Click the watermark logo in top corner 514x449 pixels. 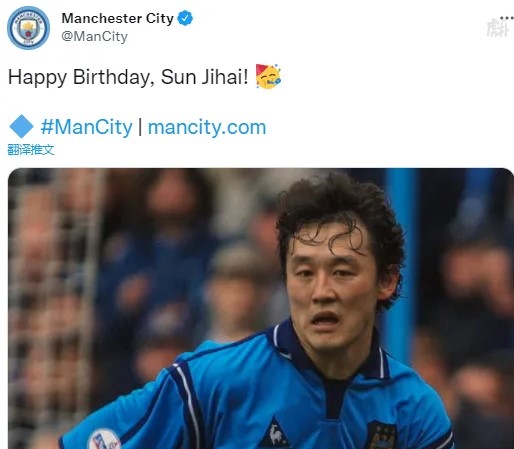tap(497, 28)
